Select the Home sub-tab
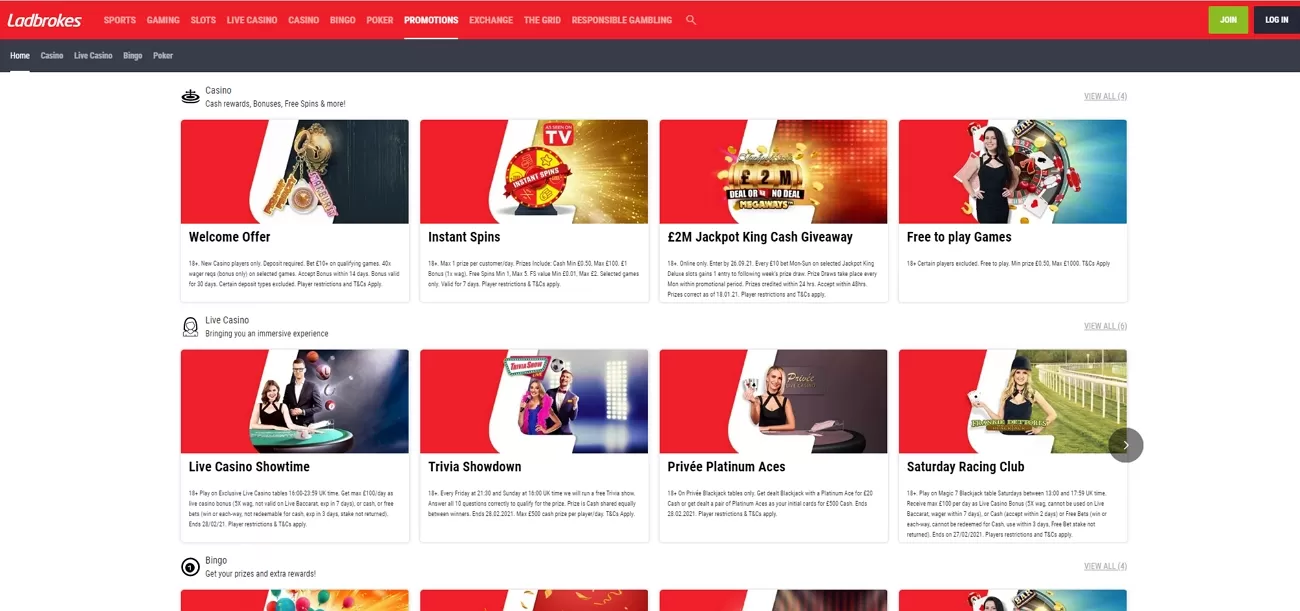Viewport: 1300px width, 611px height. point(20,56)
